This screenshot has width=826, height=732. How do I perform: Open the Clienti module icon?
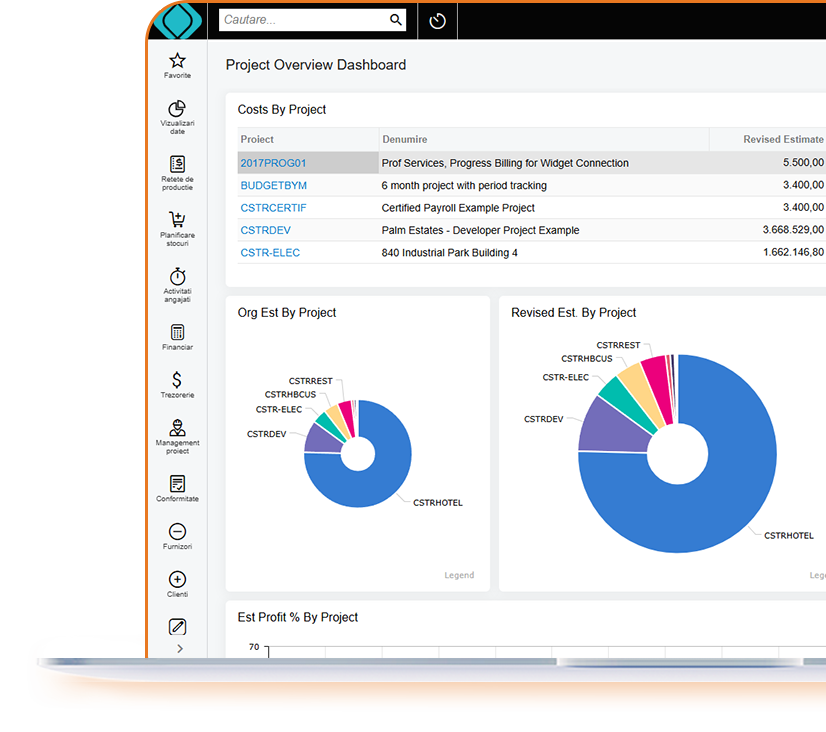pos(177,578)
